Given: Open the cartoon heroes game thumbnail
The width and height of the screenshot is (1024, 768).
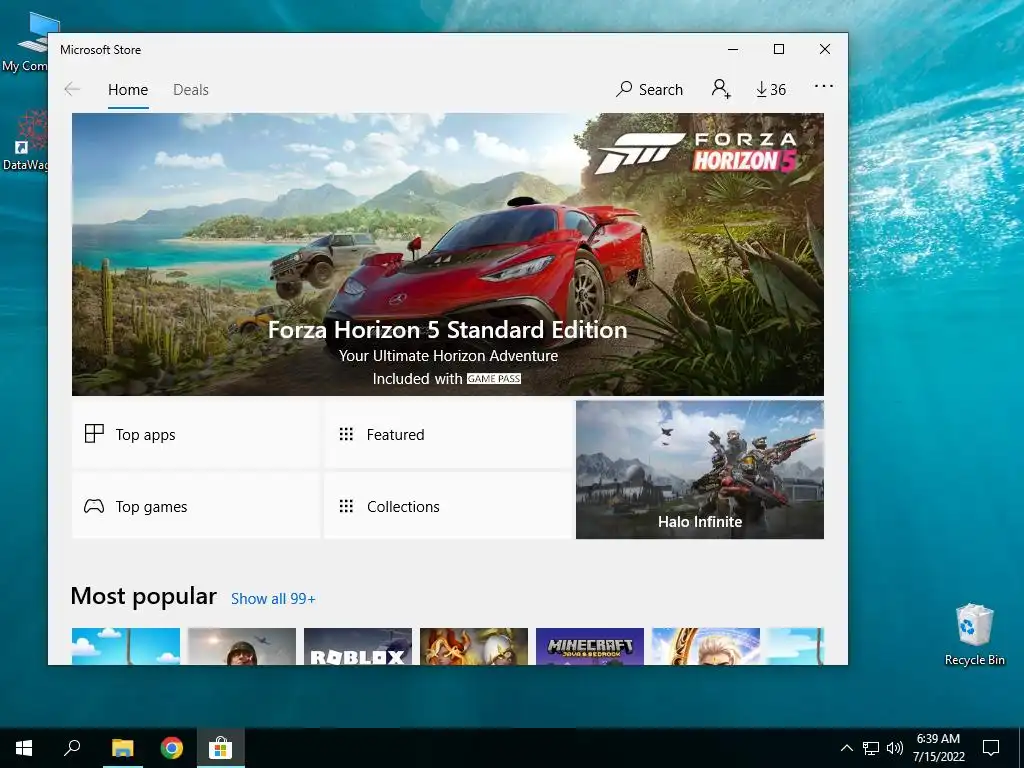Looking at the screenshot, I should pyautogui.click(x=473, y=647).
